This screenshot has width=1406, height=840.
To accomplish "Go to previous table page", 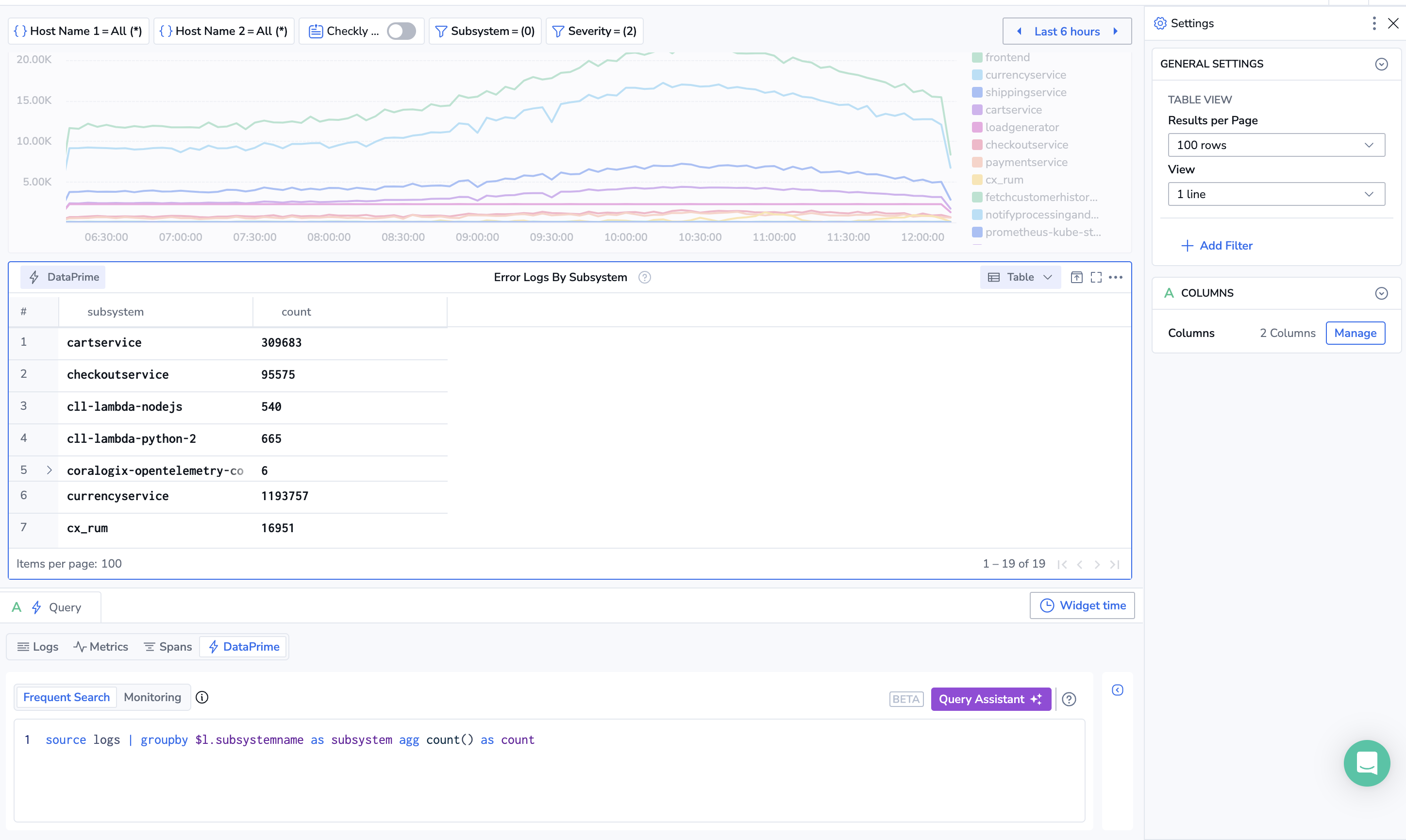I will click(x=1080, y=564).
